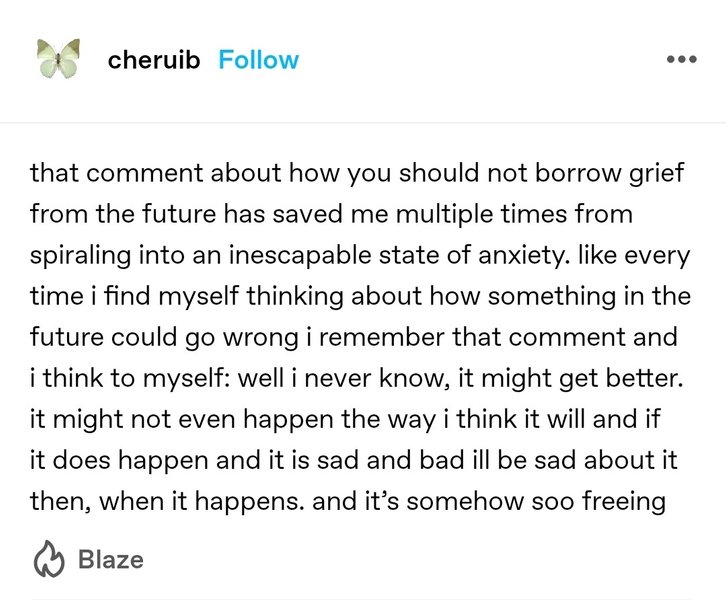This screenshot has height=600, width=726.
Task: Click the butterfly avatar image
Action: coord(58,60)
